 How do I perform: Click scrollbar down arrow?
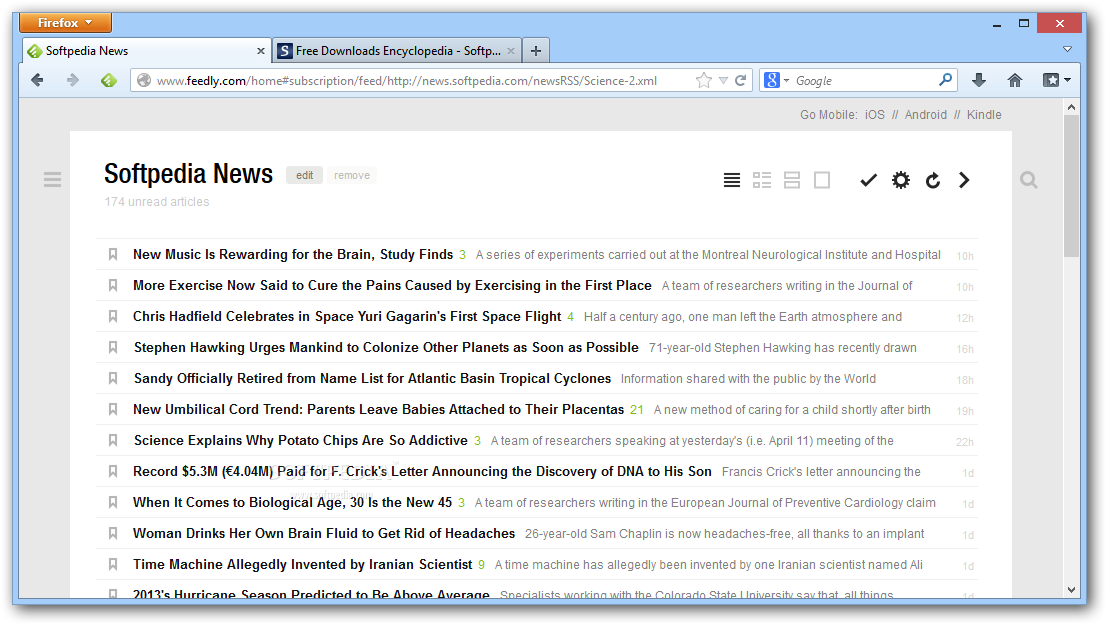[x=1071, y=590]
